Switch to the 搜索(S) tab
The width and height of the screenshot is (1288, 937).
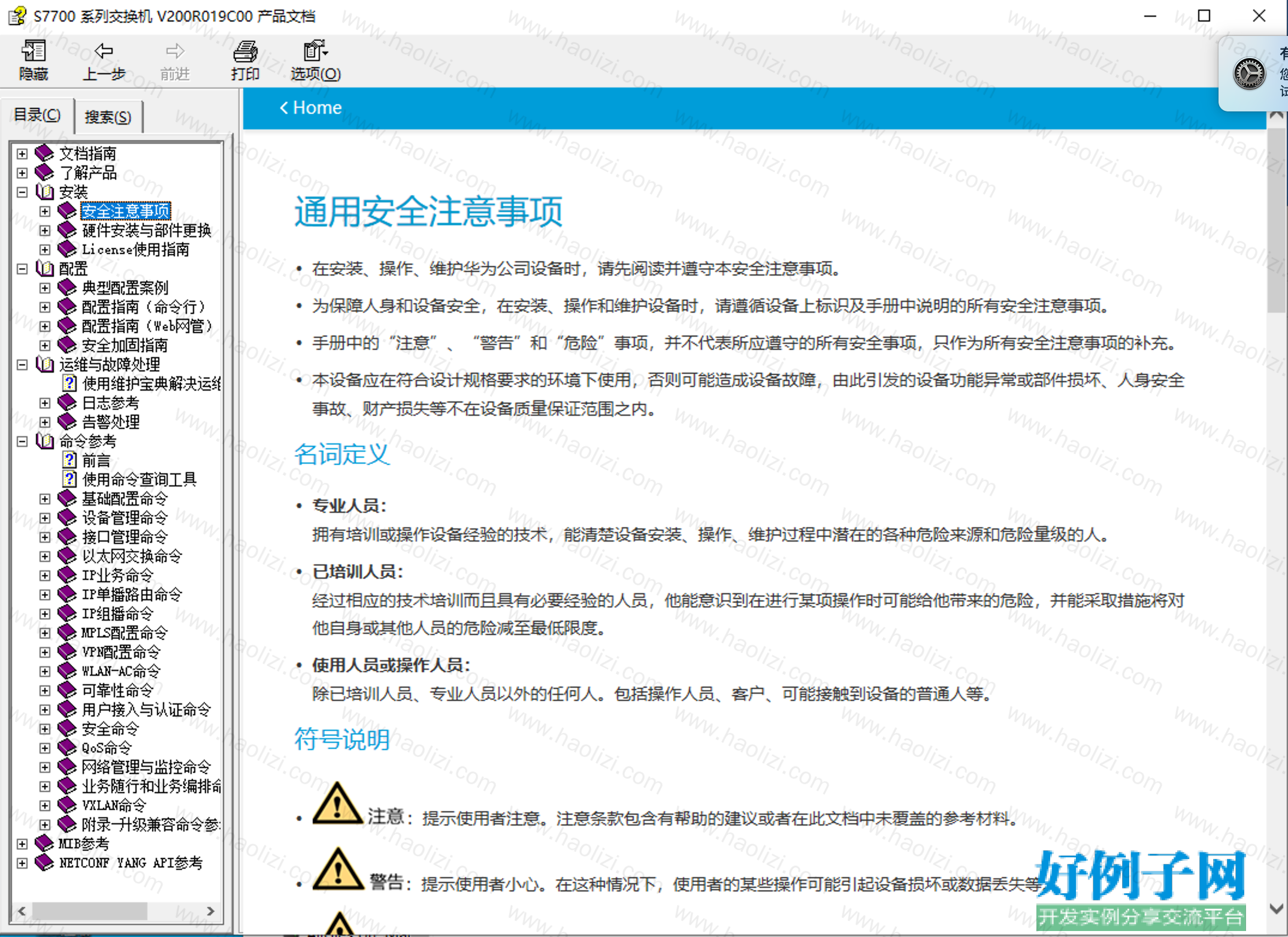click(x=108, y=117)
